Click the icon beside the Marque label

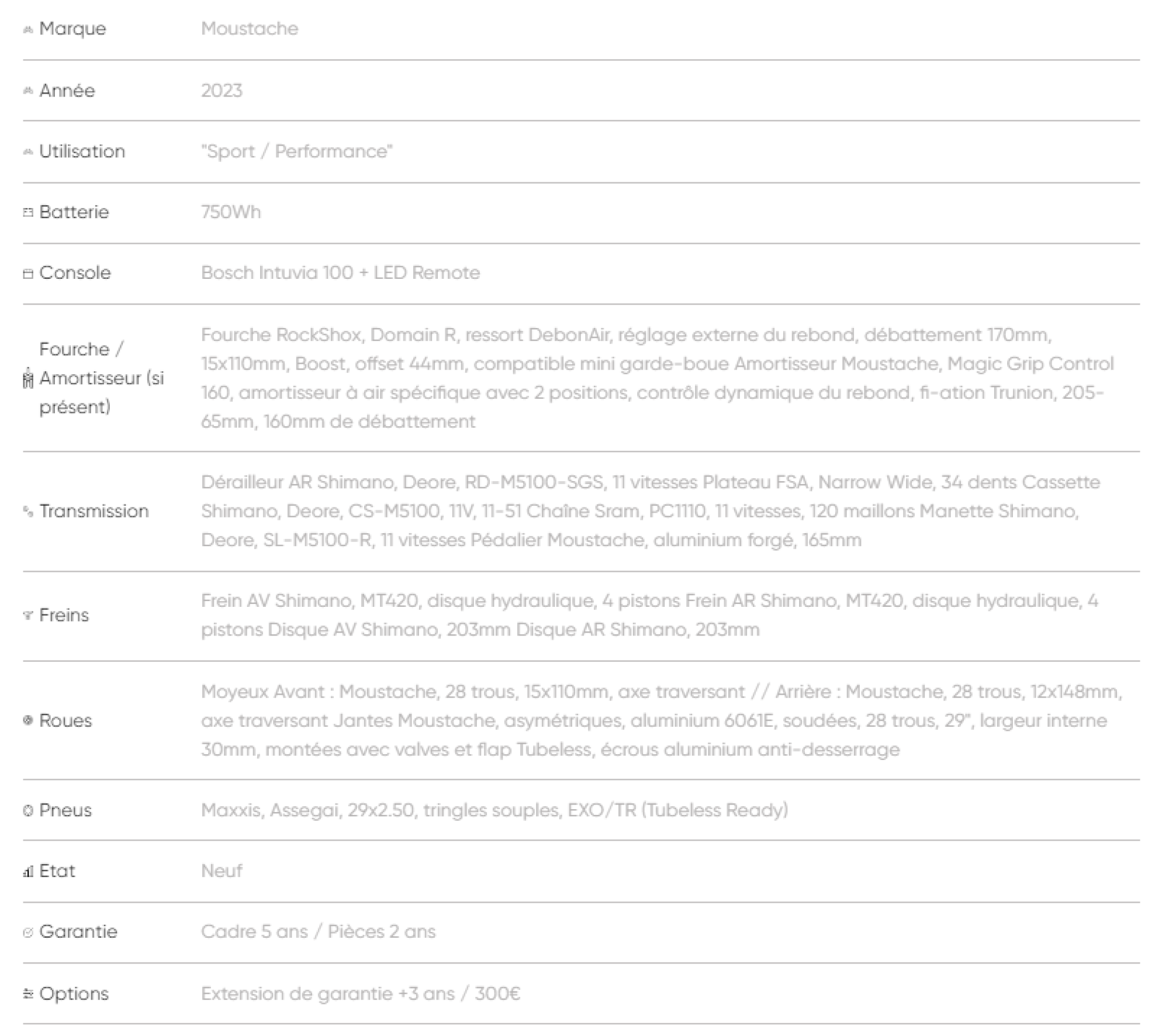[x=27, y=29]
